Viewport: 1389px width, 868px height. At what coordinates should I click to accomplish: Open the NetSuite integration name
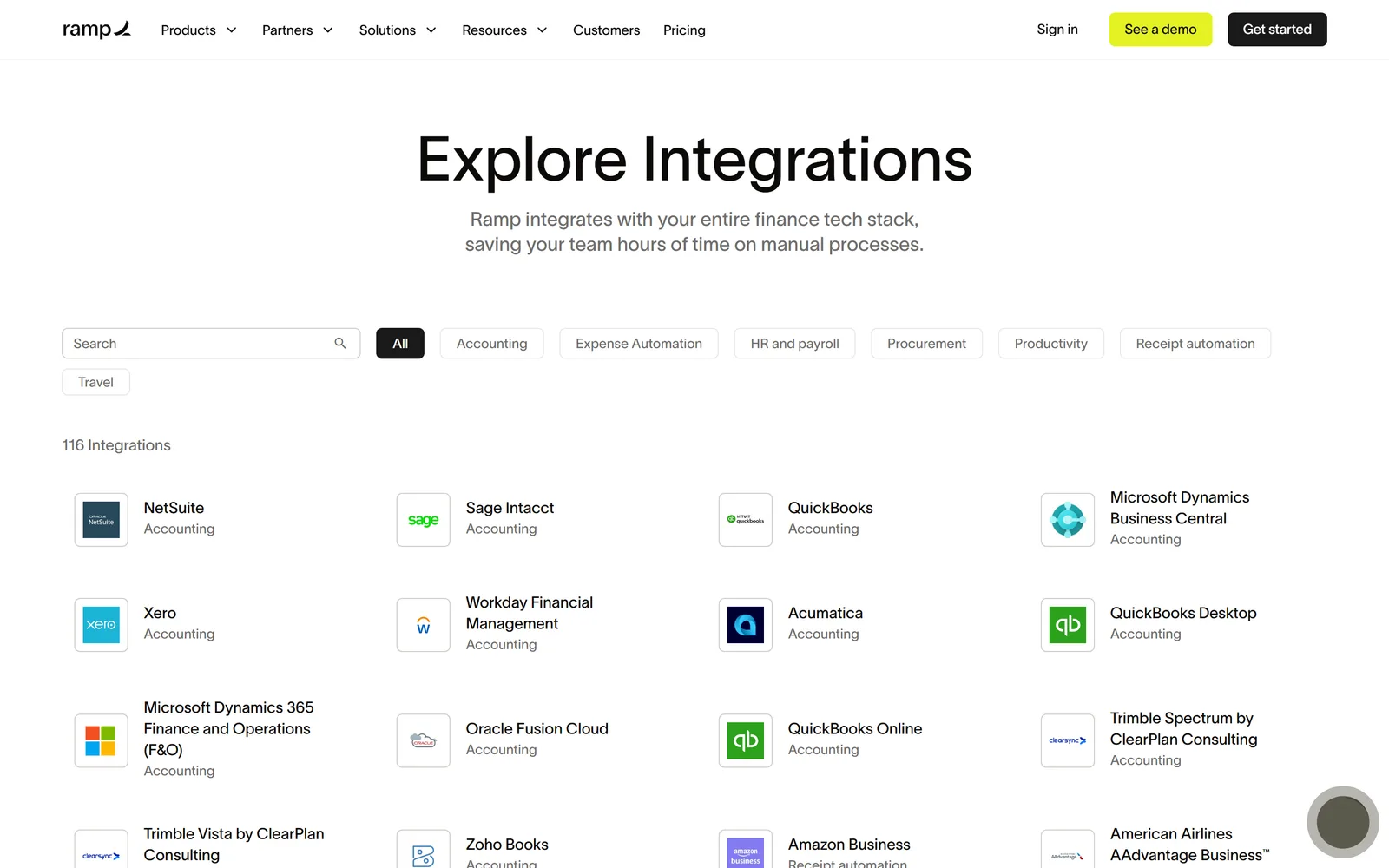(174, 508)
